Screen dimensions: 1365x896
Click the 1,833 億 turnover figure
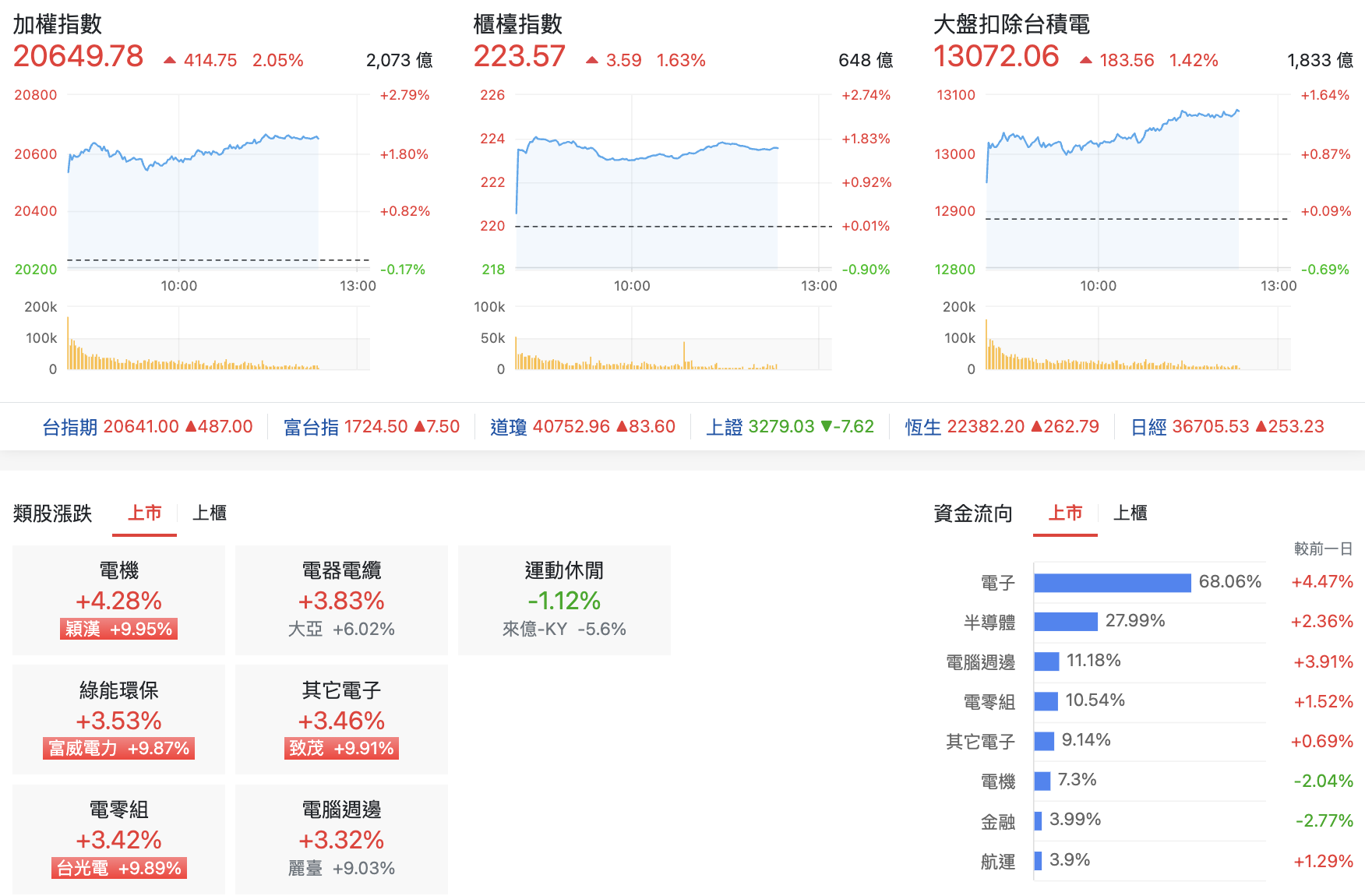(1320, 60)
